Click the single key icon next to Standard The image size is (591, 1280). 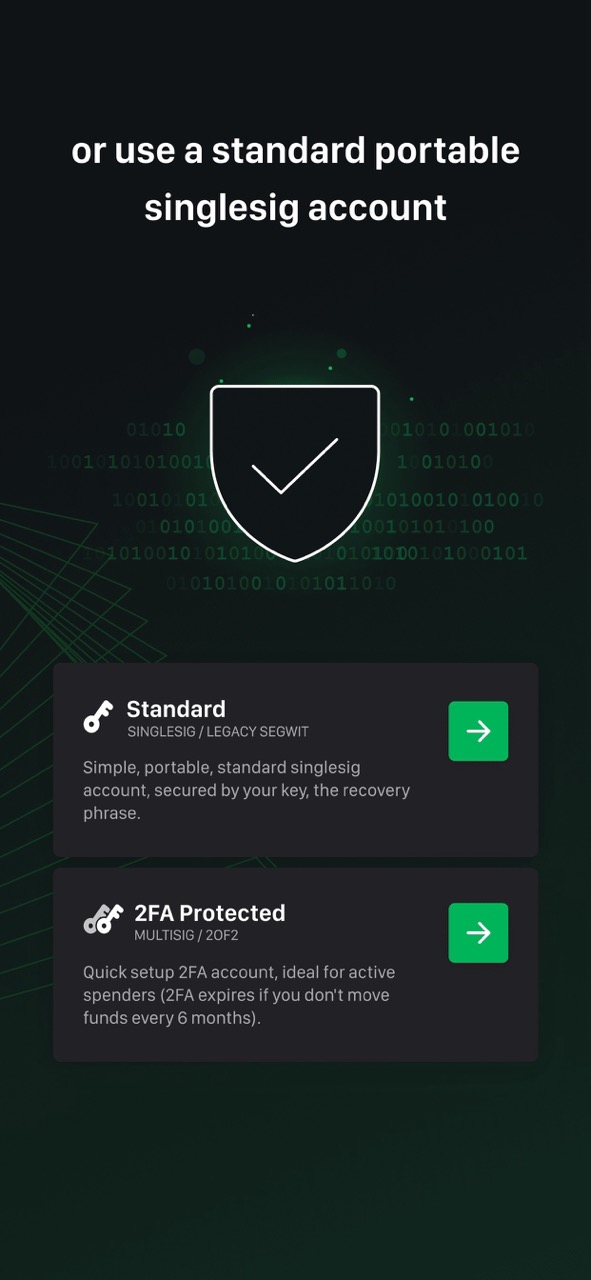[98, 717]
